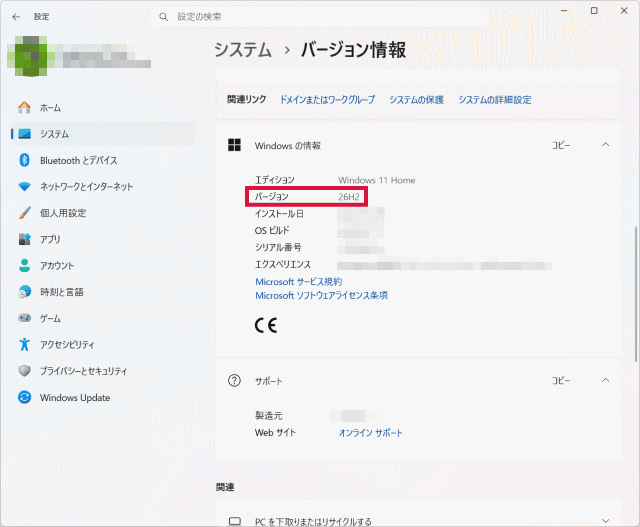Maximize the 設定 window
The image size is (640, 527).
pos(594,11)
